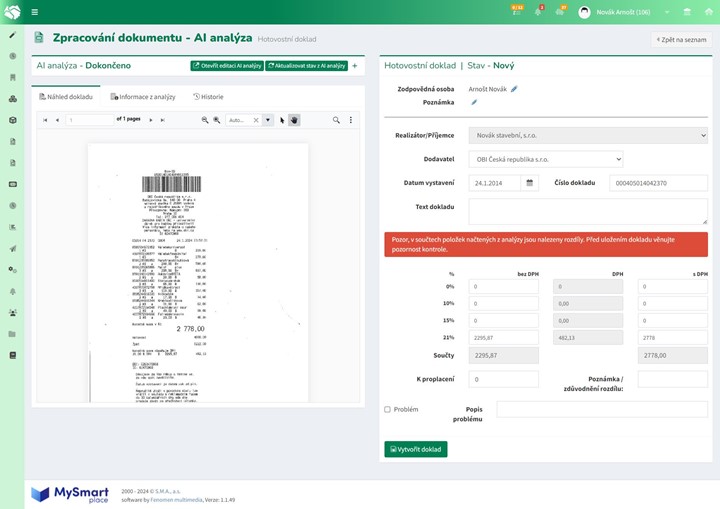Go to first page in document viewer

(x=45, y=120)
